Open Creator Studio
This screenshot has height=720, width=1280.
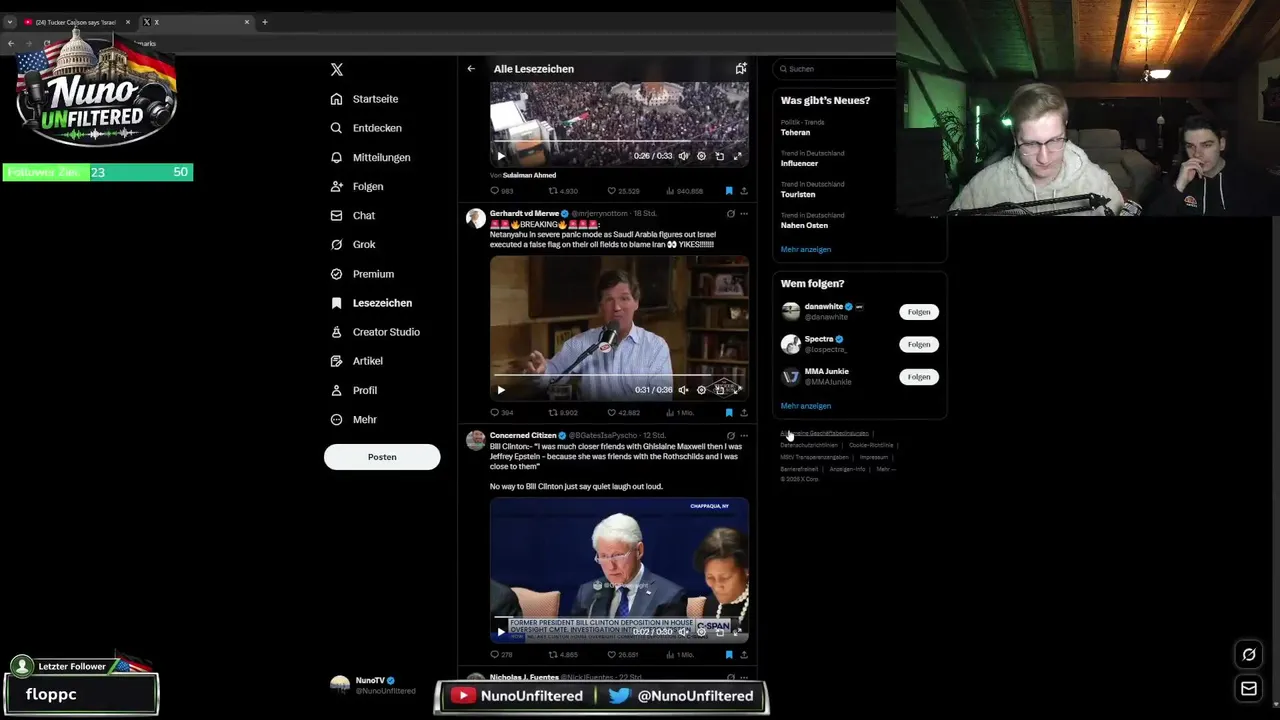(x=375, y=331)
